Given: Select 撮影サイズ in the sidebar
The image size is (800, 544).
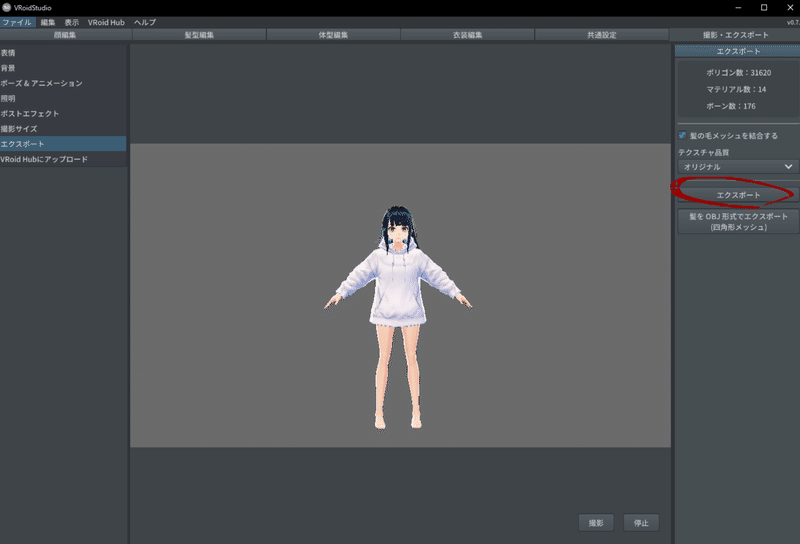Looking at the screenshot, I should 63,129.
